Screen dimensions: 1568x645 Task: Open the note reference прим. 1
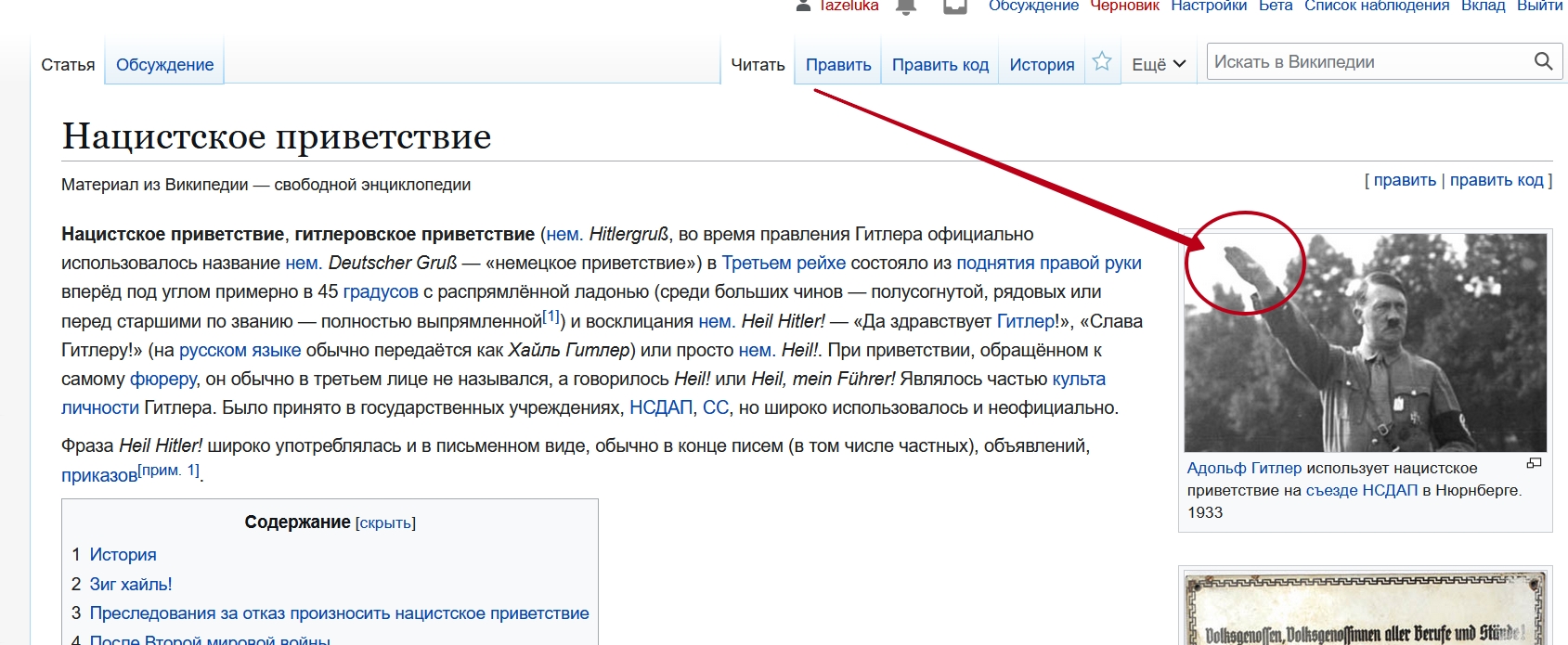tap(168, 470)
